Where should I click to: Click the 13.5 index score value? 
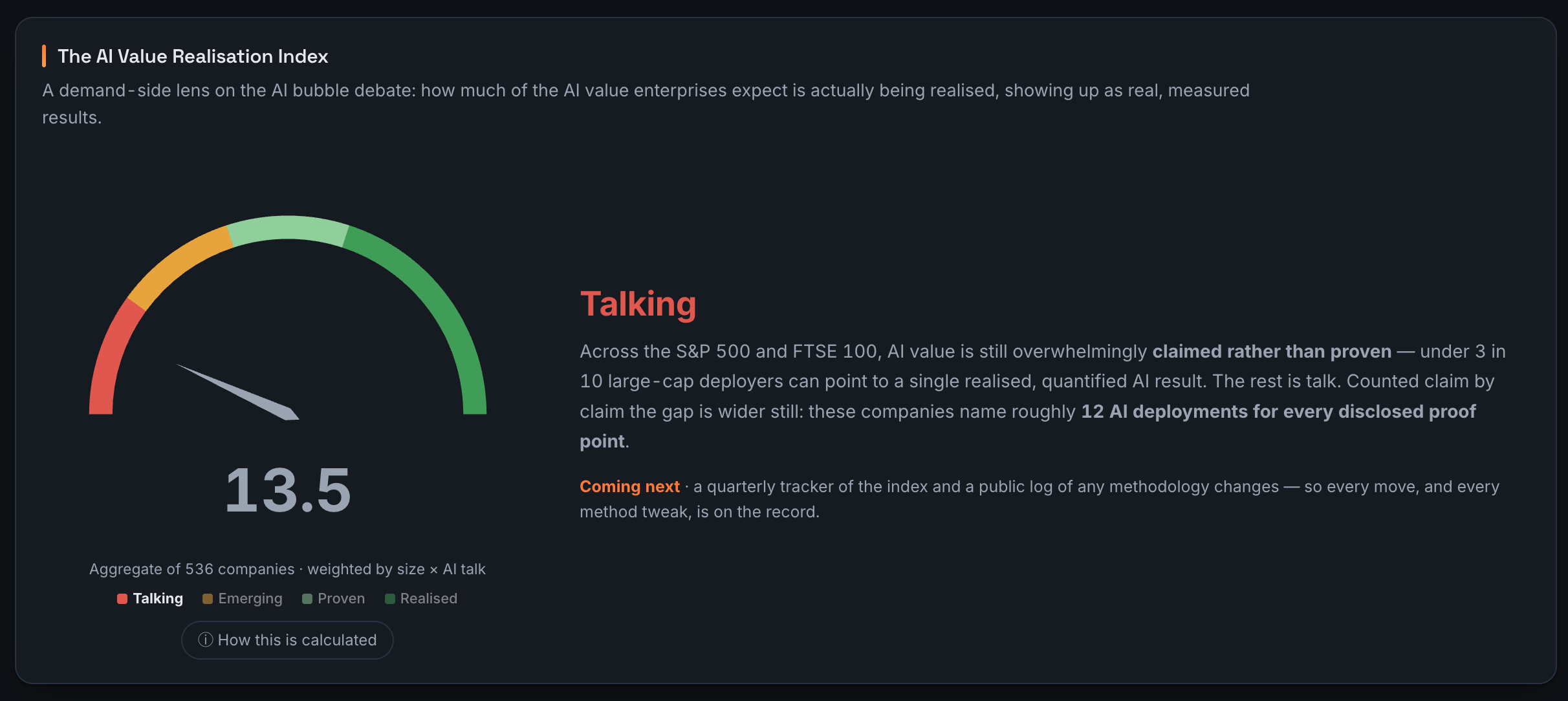click(288, 490)
